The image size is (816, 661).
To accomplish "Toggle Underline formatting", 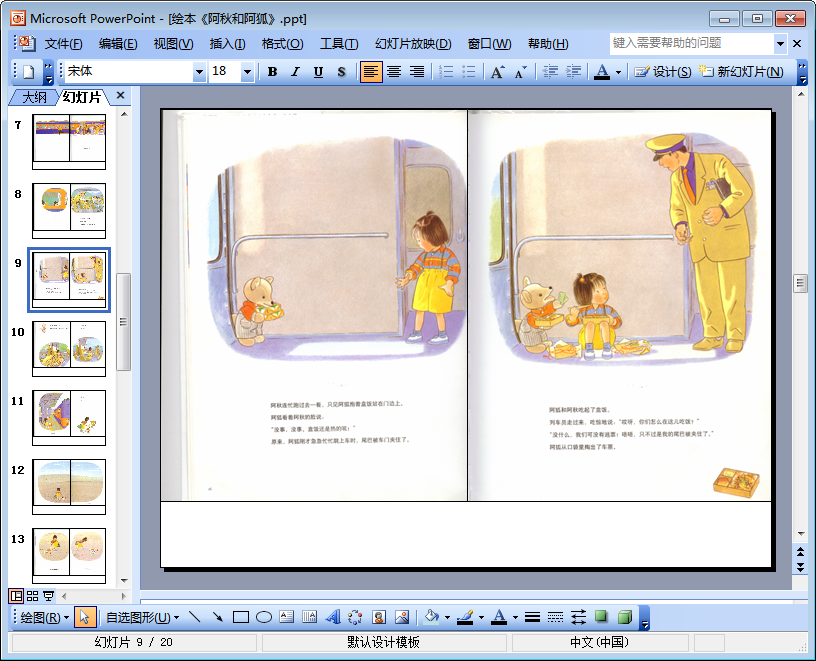I will click(318, 72).
